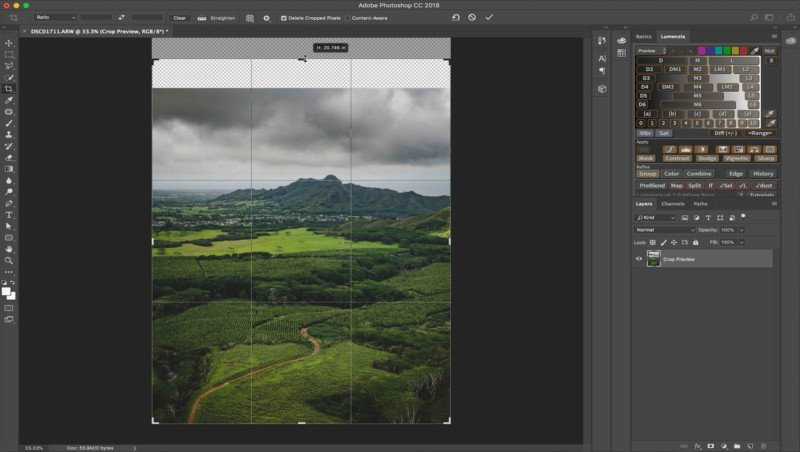
Task: Open crop settings gear icon
Action: click(266, 17)
